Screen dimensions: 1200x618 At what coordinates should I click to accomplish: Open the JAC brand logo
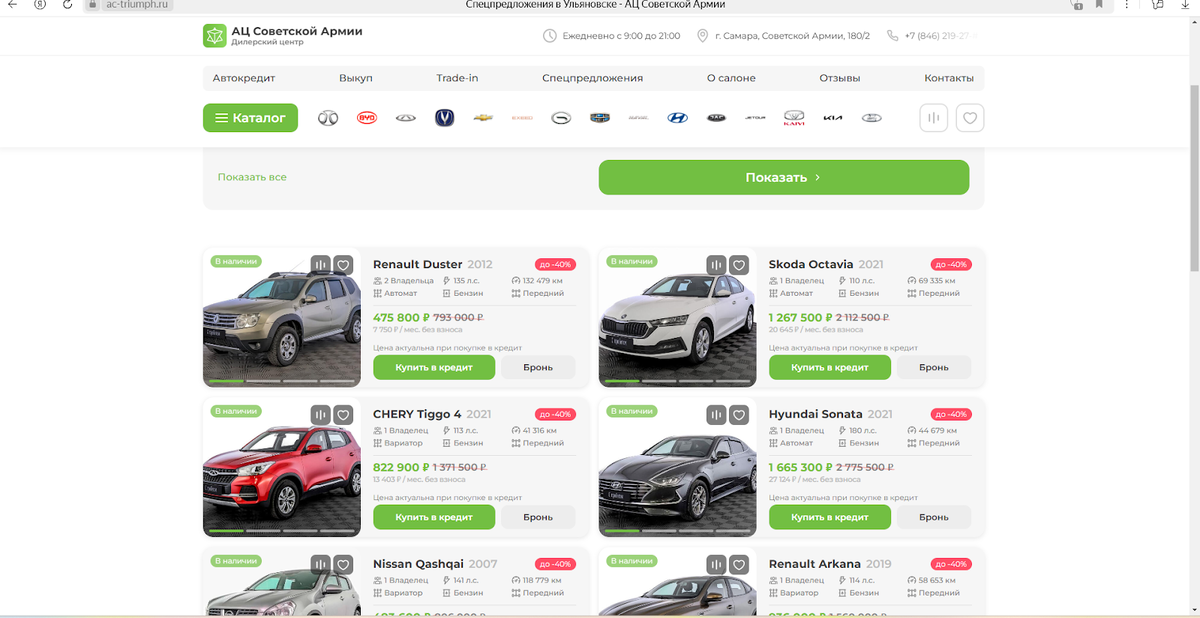pos(716,118)
